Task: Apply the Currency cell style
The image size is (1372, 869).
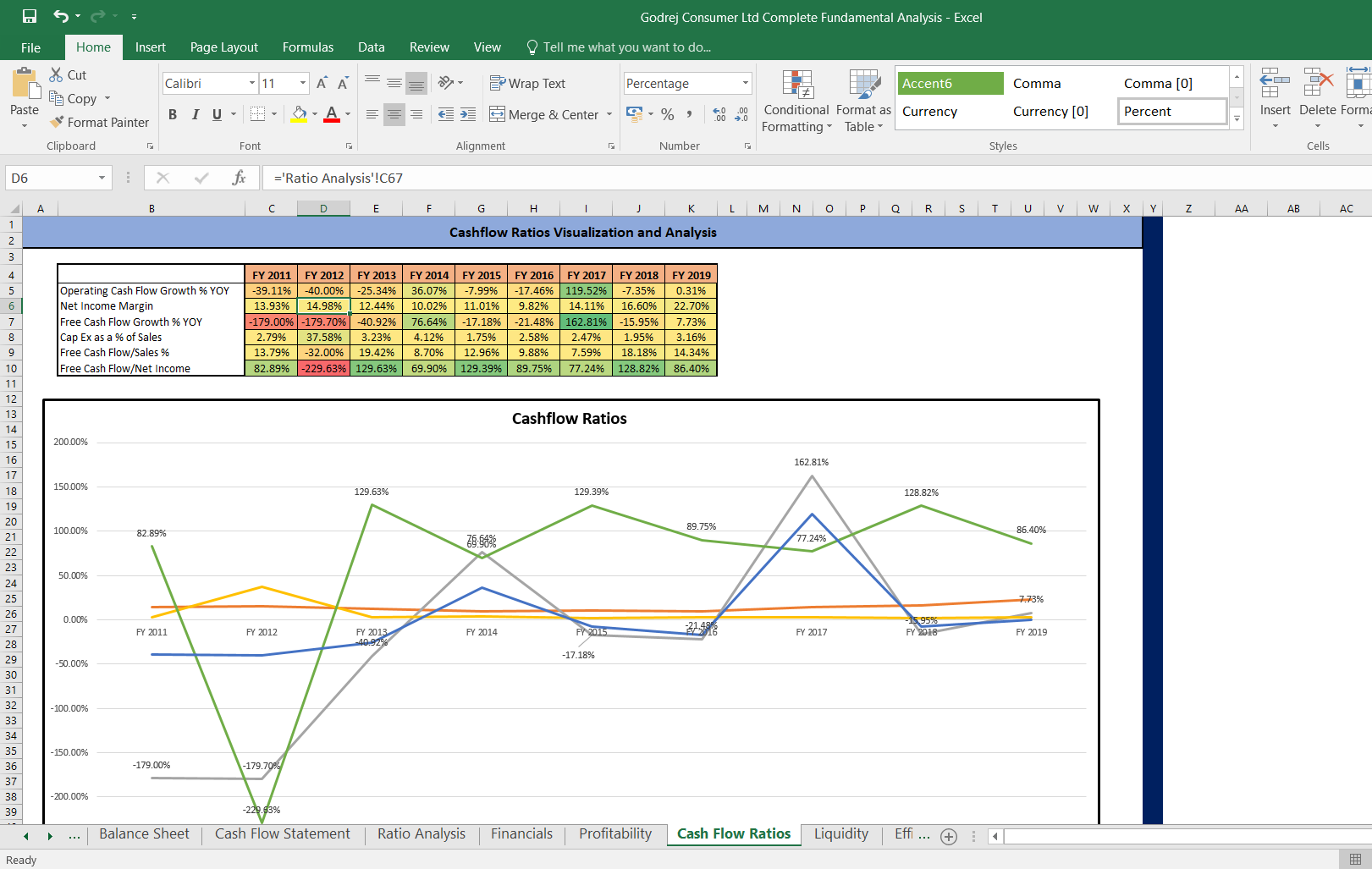Action: click(x=950, y=111)
